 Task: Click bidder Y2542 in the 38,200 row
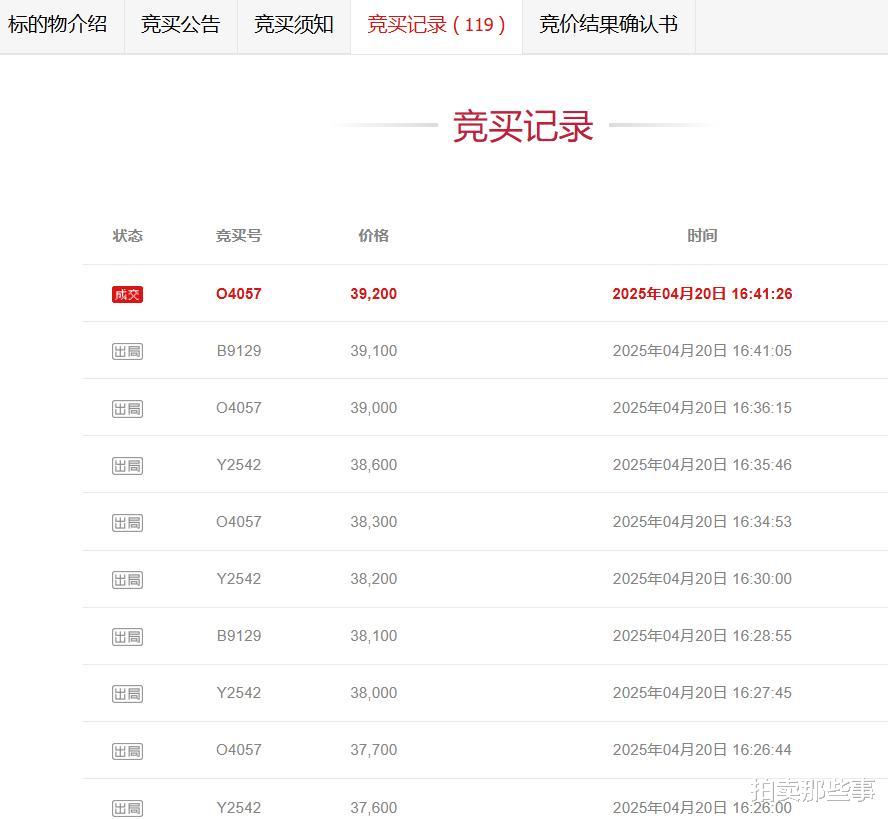coord(238,579)
